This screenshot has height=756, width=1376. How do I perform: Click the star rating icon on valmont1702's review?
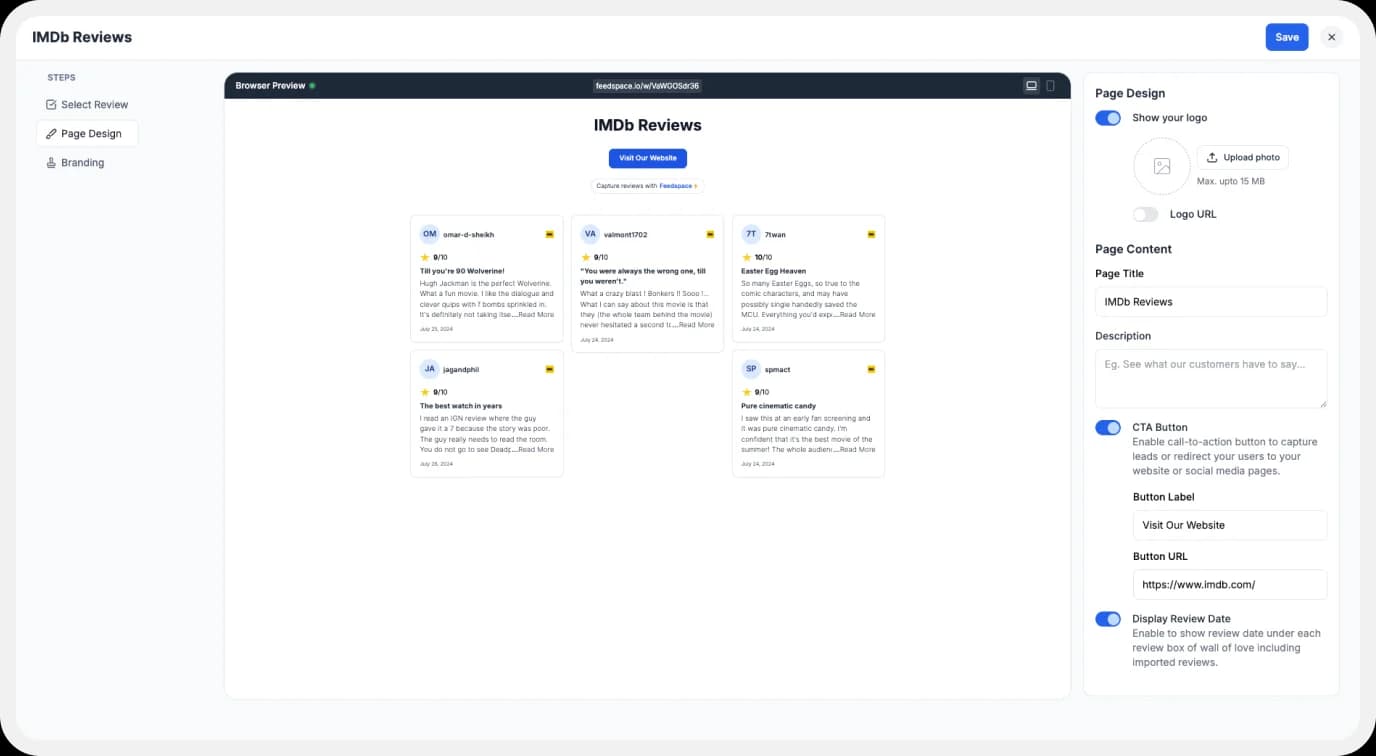click(x=585, y=256)
